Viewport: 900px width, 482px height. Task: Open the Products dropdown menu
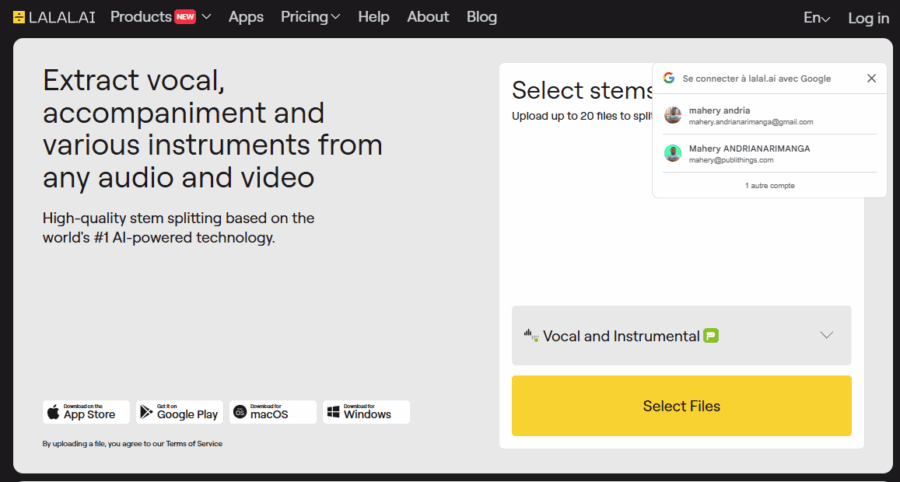(160, 17)
